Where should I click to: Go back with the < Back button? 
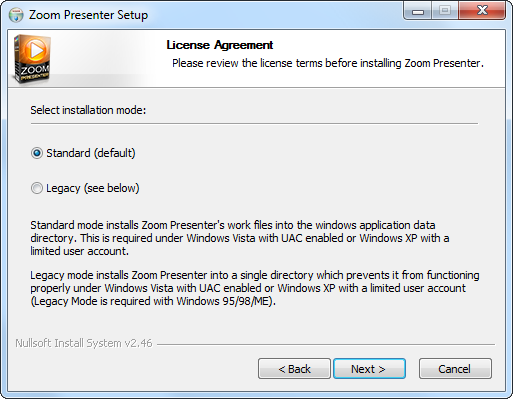pos(294,369)
